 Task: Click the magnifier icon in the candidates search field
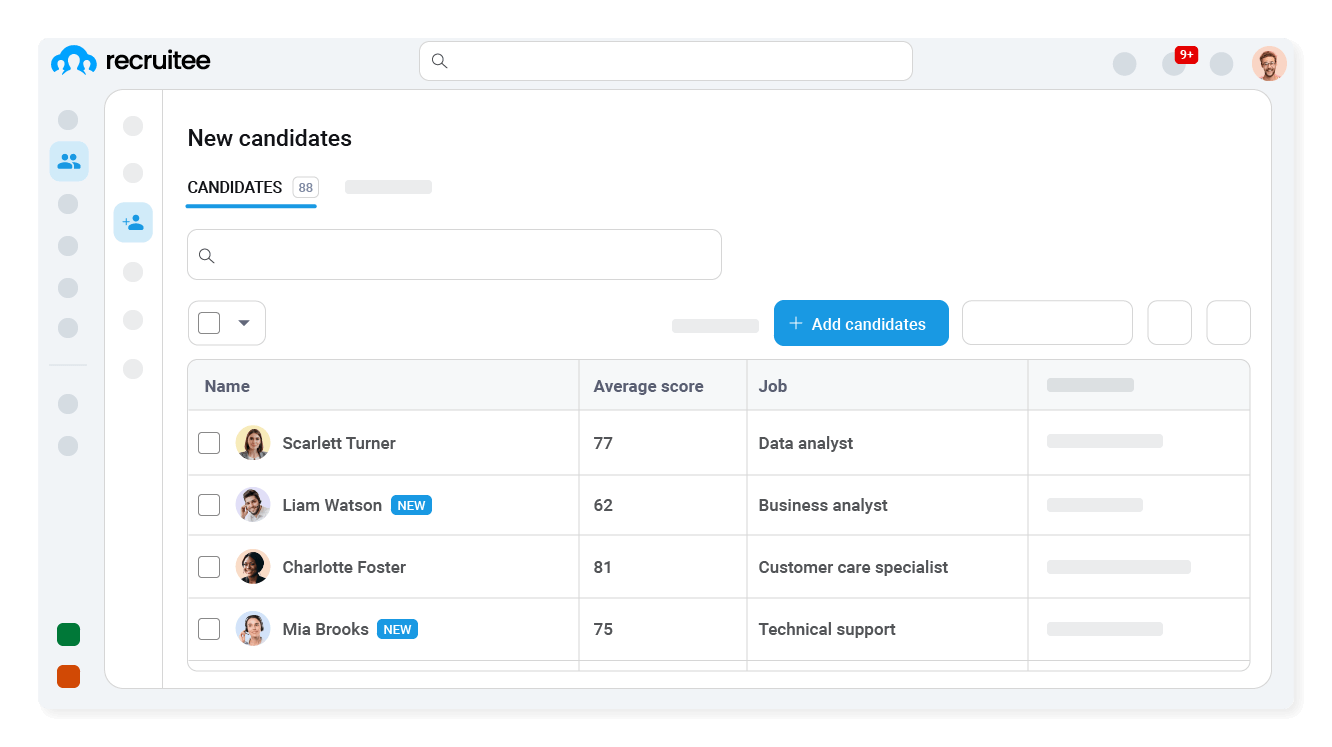tap(207, 256)
